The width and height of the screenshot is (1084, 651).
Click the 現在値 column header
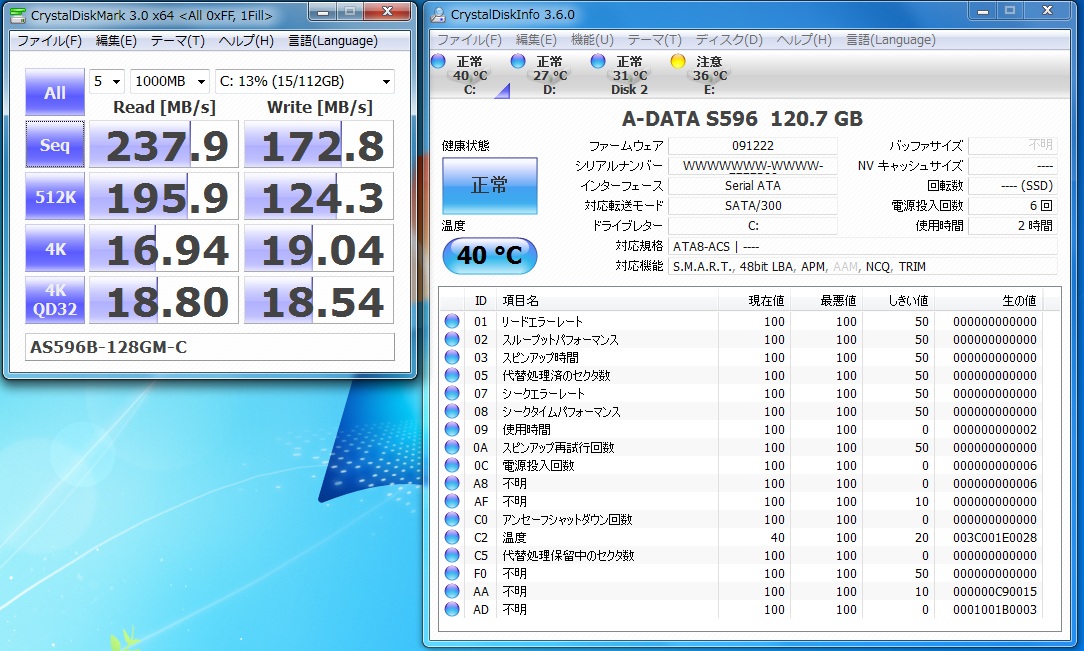pos(754,301)
